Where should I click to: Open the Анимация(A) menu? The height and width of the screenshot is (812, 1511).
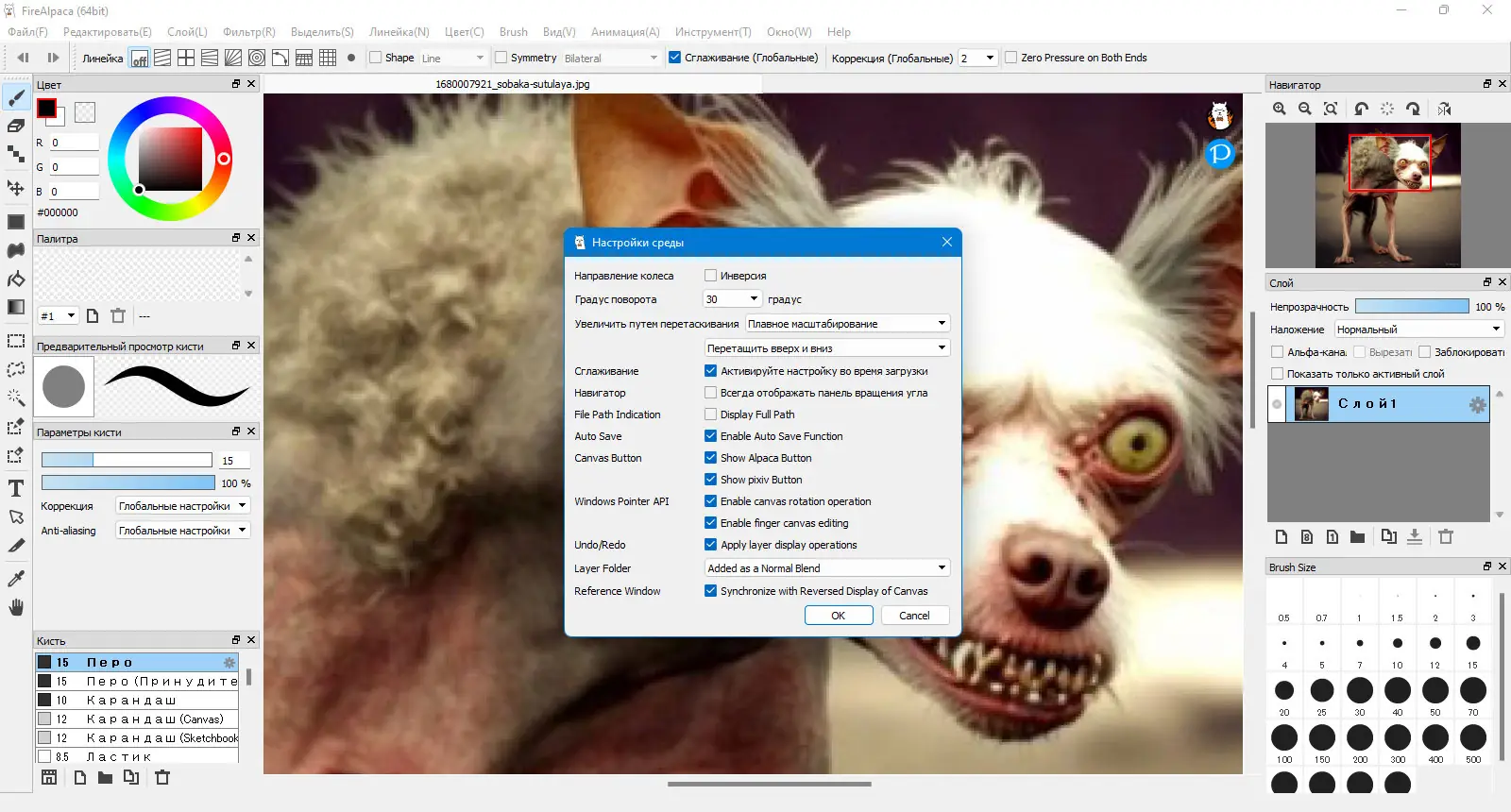point(625,32)
